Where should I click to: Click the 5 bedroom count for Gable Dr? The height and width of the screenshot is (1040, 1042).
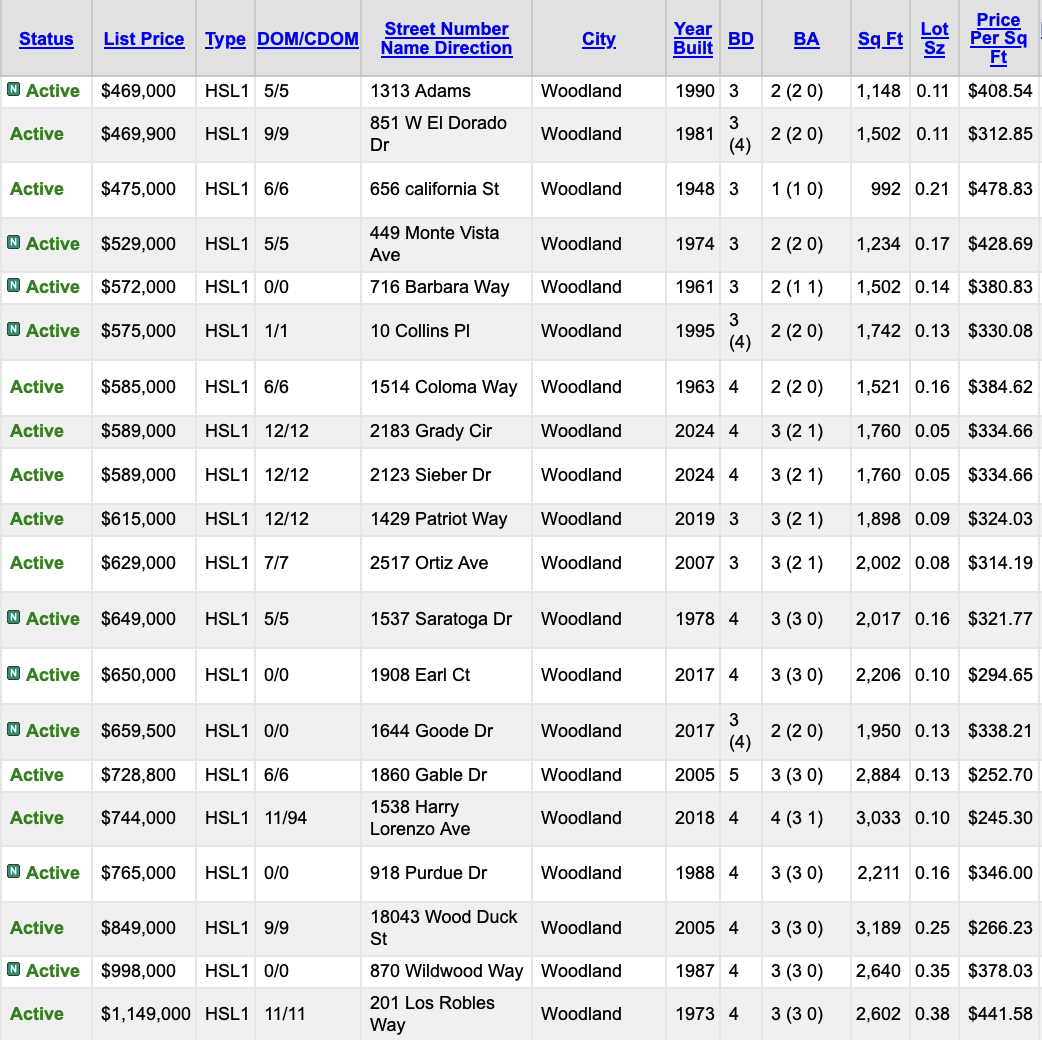pos(734,775)
